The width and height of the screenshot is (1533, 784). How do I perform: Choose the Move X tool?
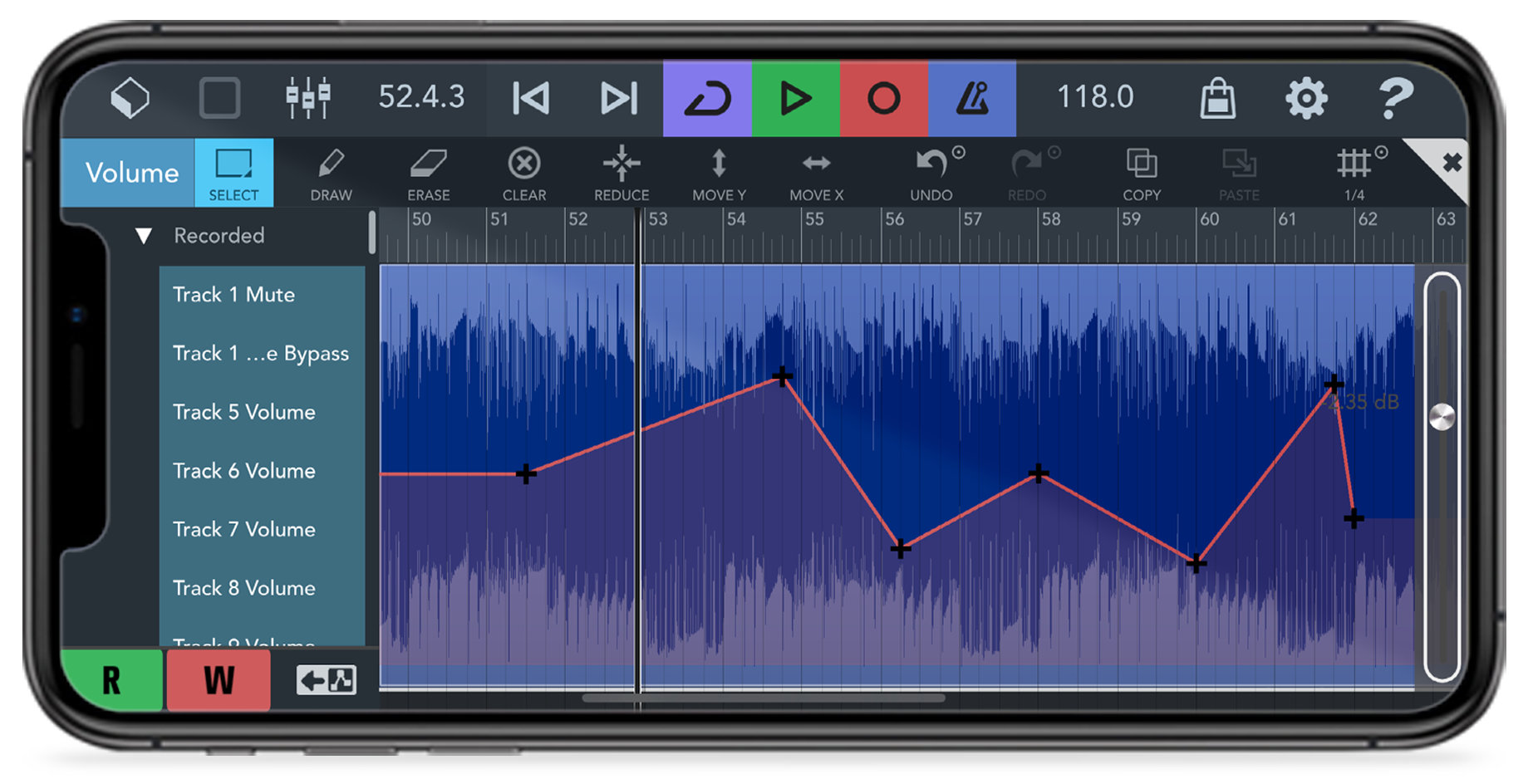[x=817, y=174]
